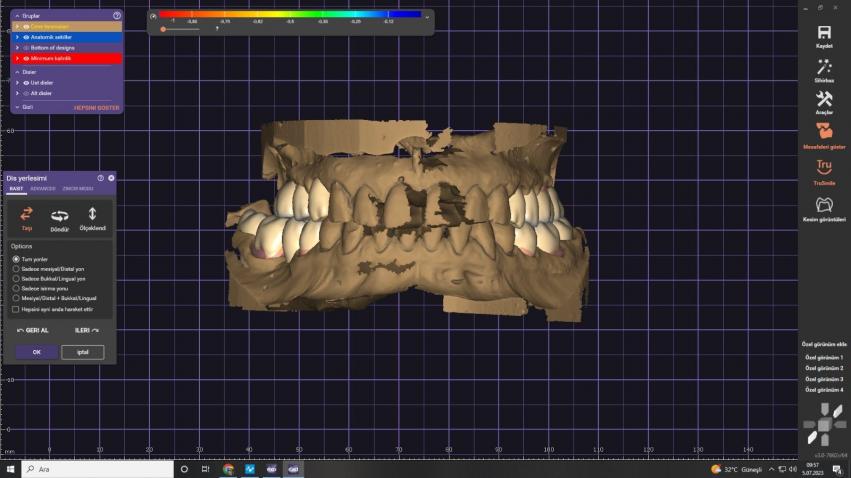Select the Tum yonler radio option
The height and width of the screenshot is (478, 851).
click(x=16, y=259)
